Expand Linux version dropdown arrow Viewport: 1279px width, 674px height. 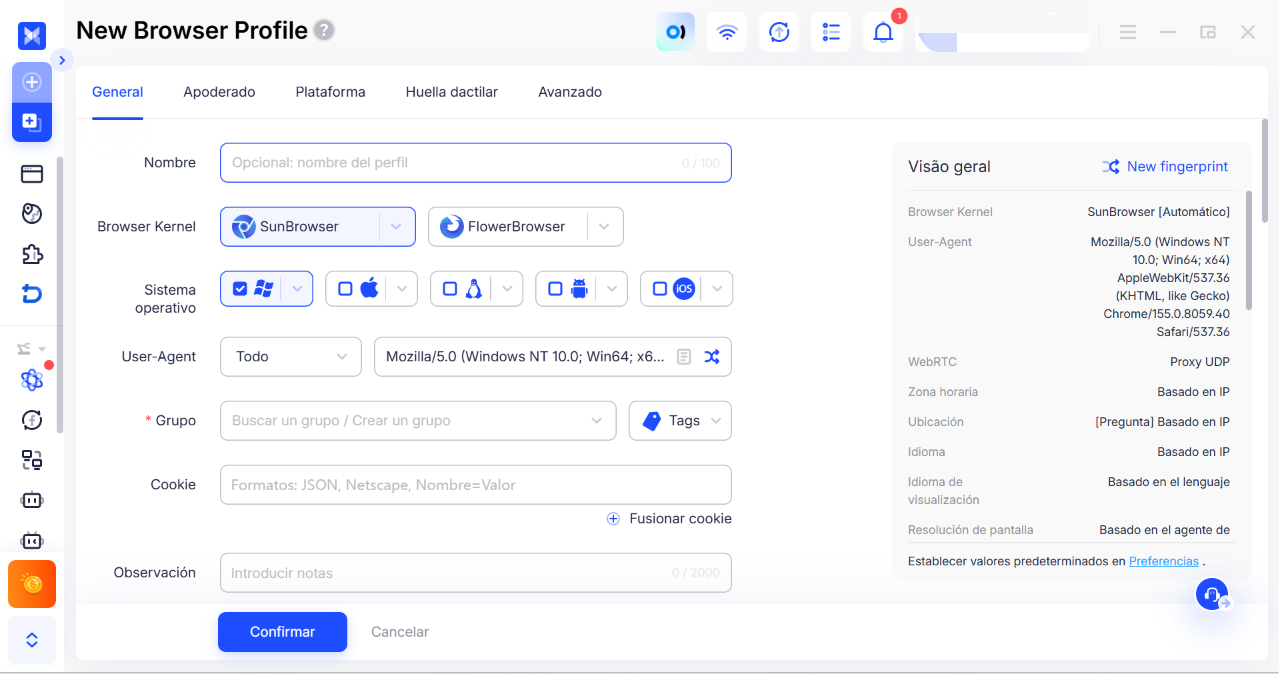(x=507, y=289)
